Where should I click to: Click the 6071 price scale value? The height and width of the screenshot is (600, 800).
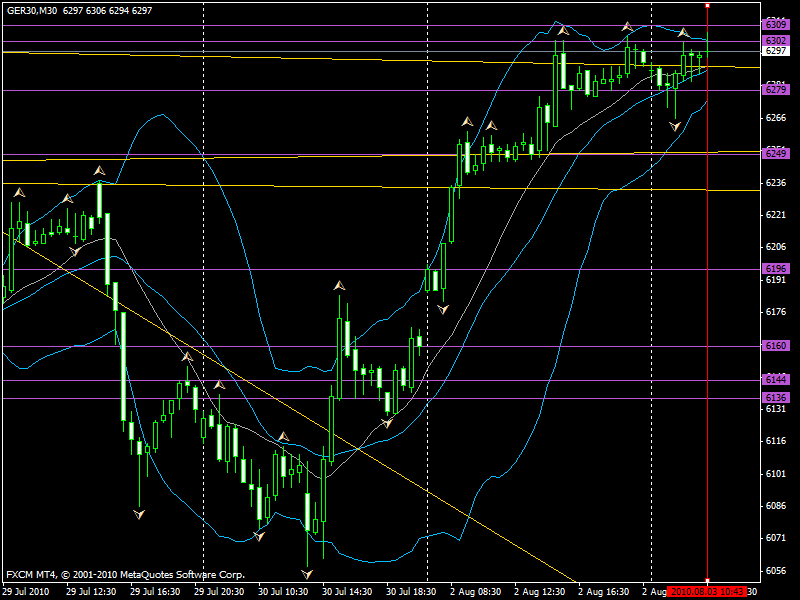[776, 538]
